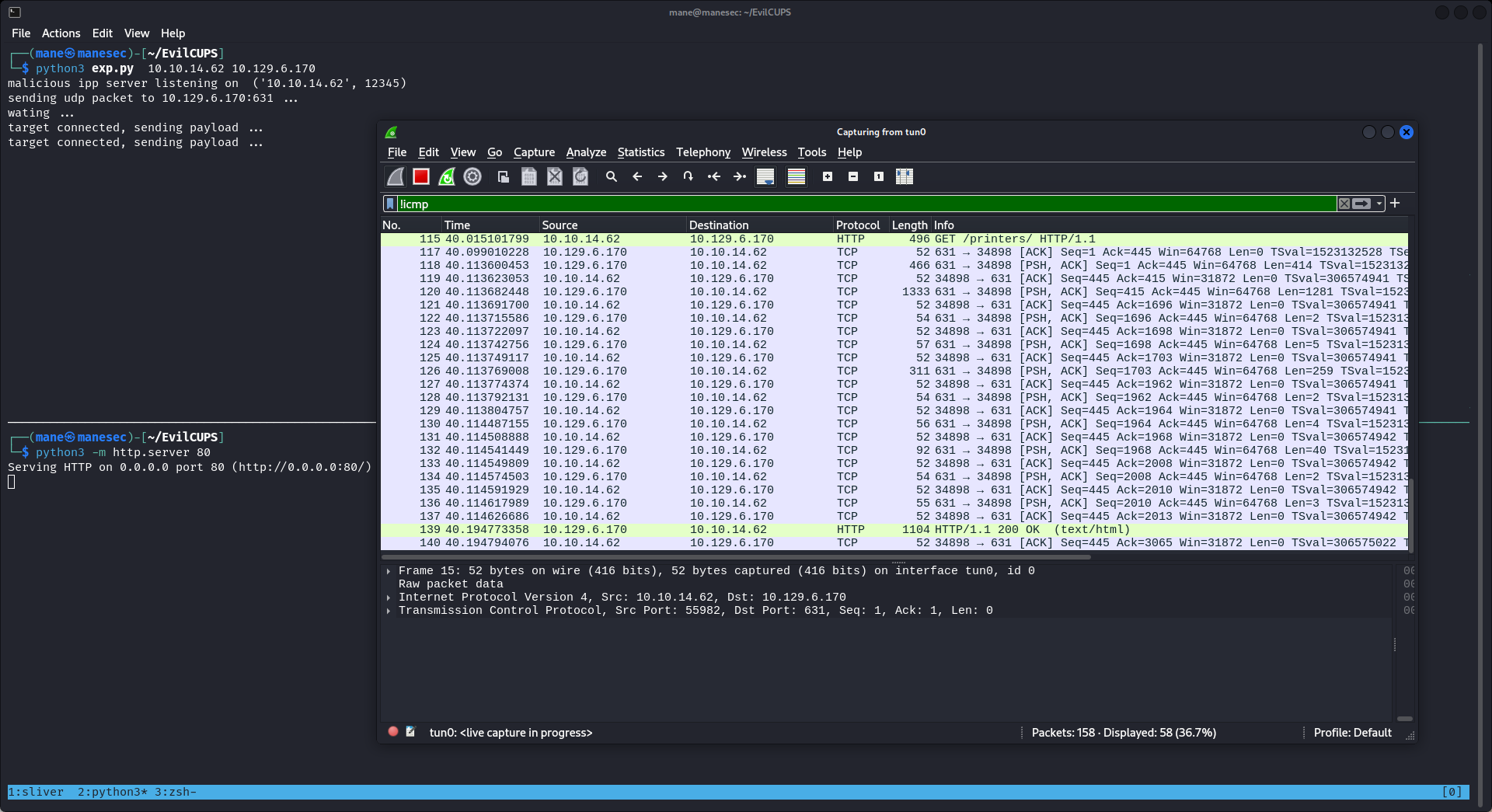
Task: Sort by Protocol column header
Action: click(861, 225)
